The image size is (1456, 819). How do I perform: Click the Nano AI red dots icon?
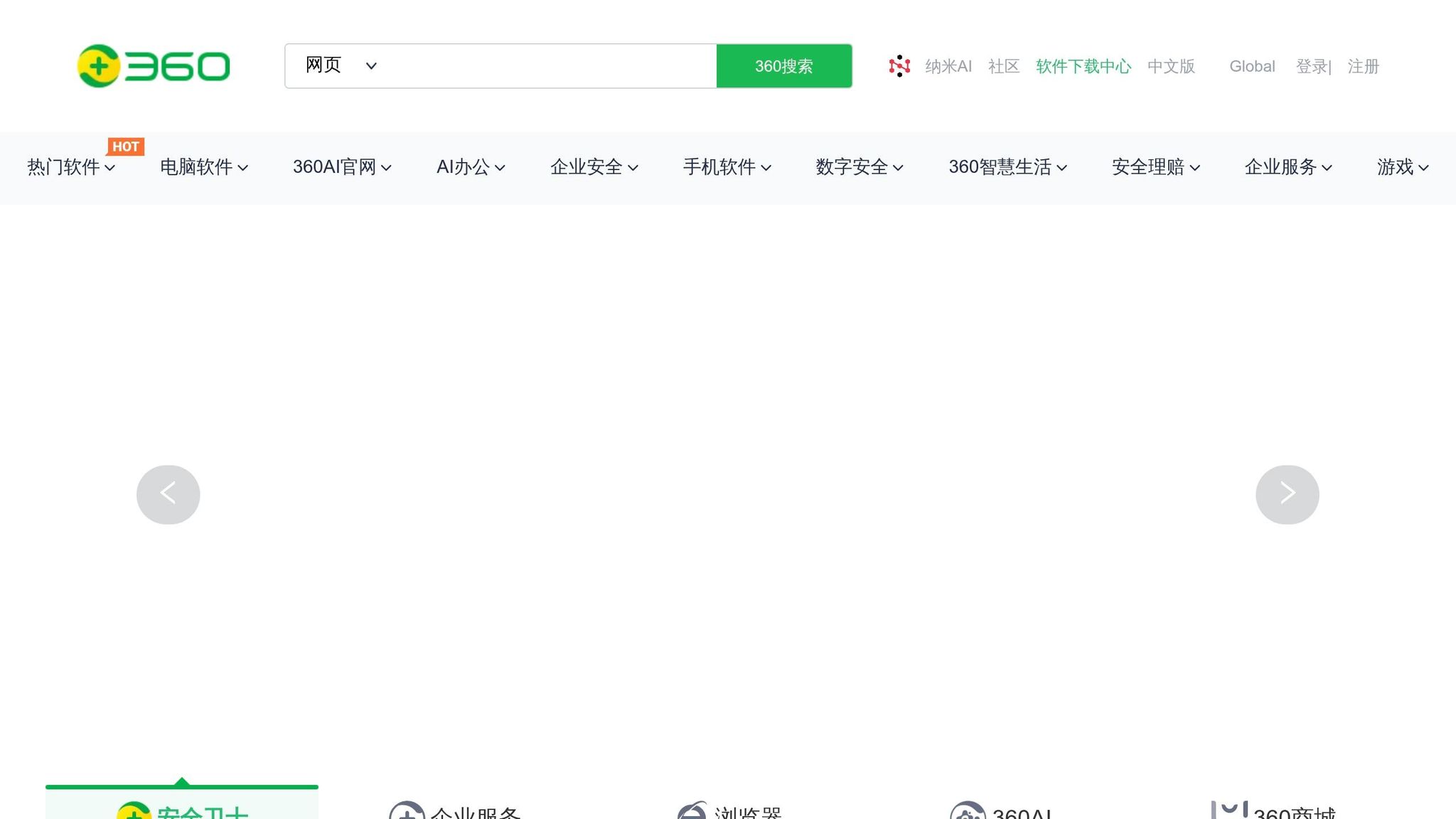[899, 66]
